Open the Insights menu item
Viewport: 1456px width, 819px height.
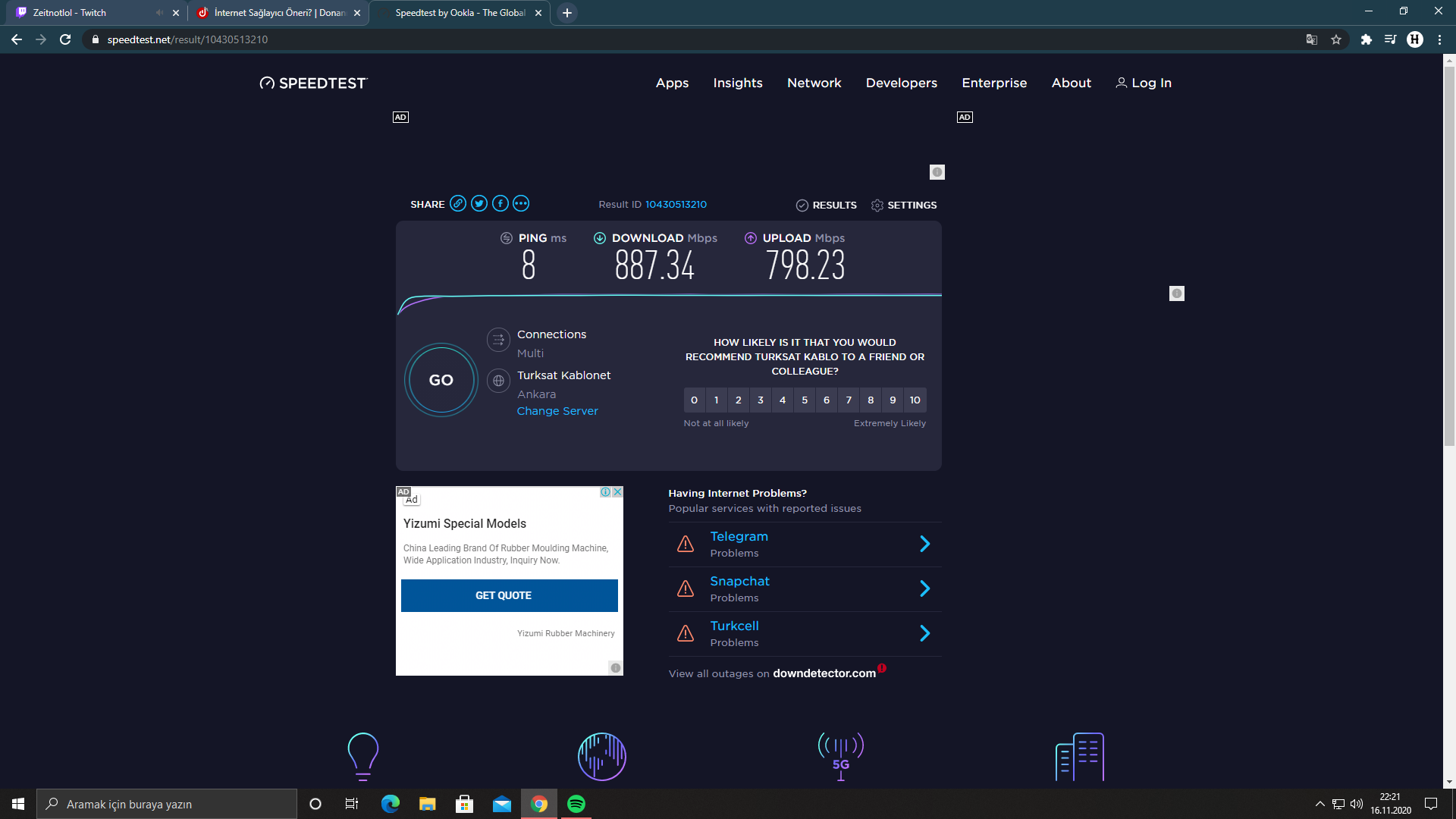point(737,83)
